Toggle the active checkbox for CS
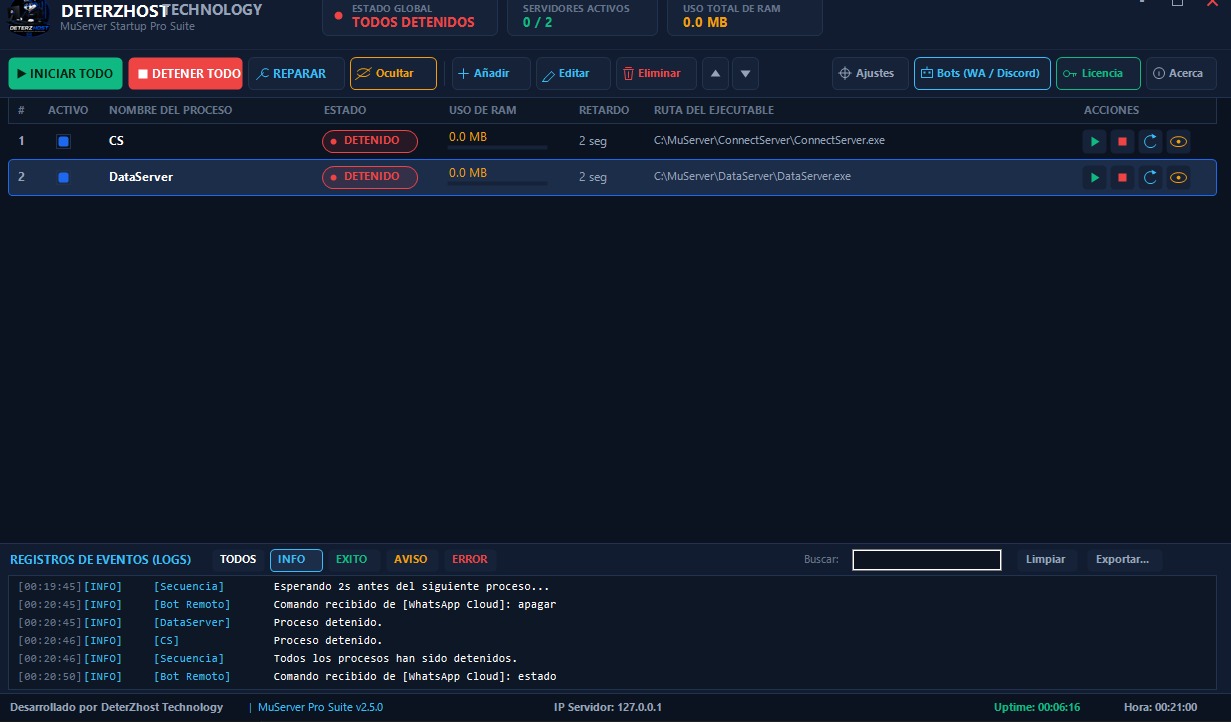Screen dimensions: 1231x722 [x=64, y=141]
